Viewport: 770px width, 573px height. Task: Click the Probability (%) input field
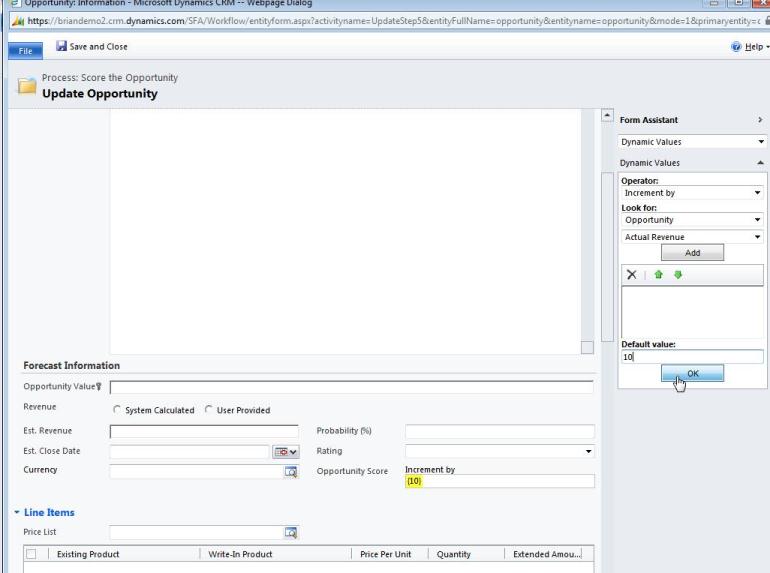point(500,431)
